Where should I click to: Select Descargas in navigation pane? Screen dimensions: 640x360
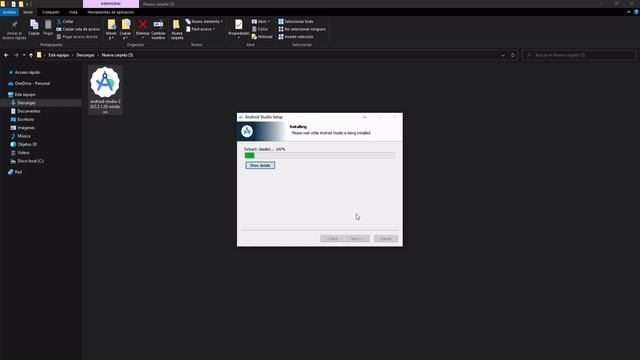26,103
